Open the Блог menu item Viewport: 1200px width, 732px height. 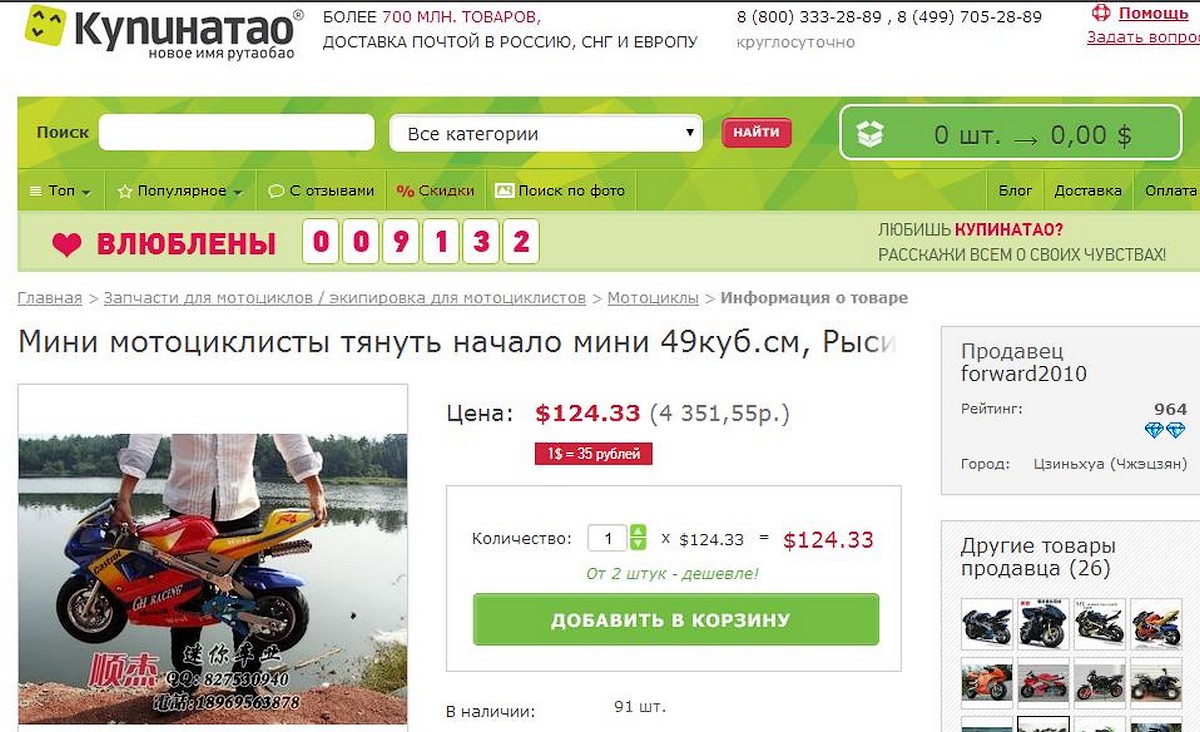1015,190
